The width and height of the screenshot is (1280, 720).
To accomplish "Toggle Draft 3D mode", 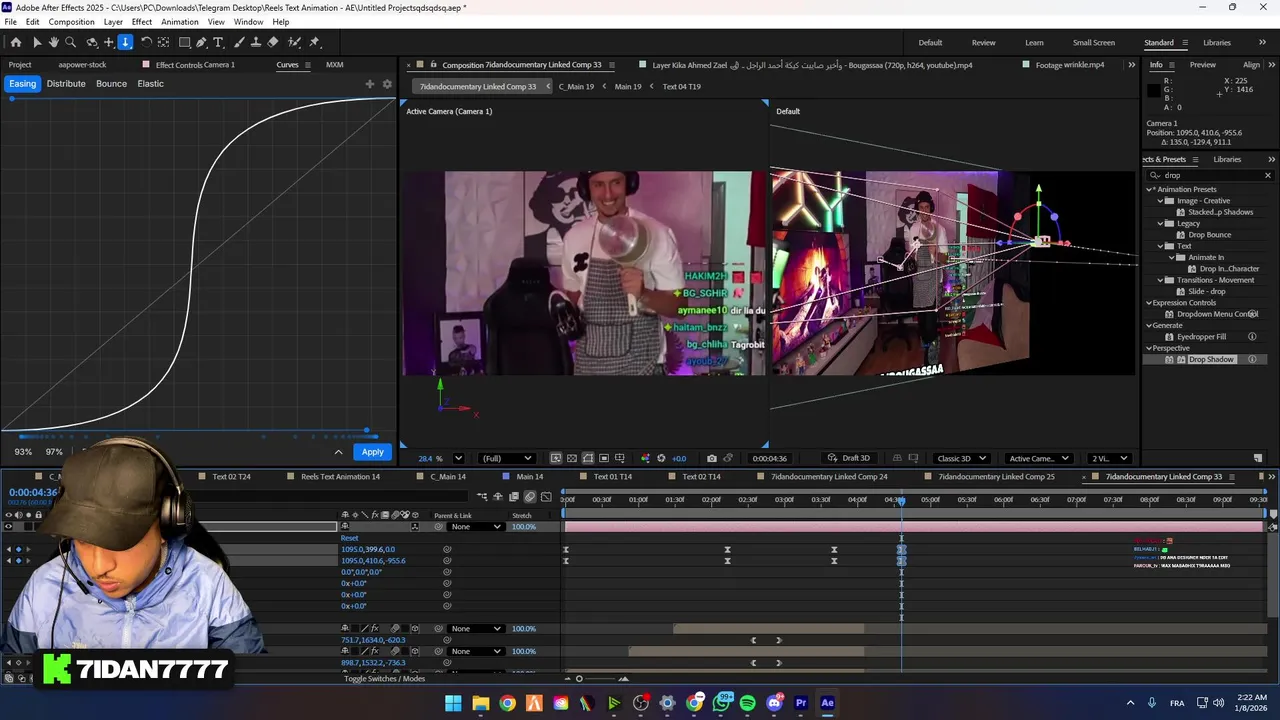I will click(x=849, y=458).
